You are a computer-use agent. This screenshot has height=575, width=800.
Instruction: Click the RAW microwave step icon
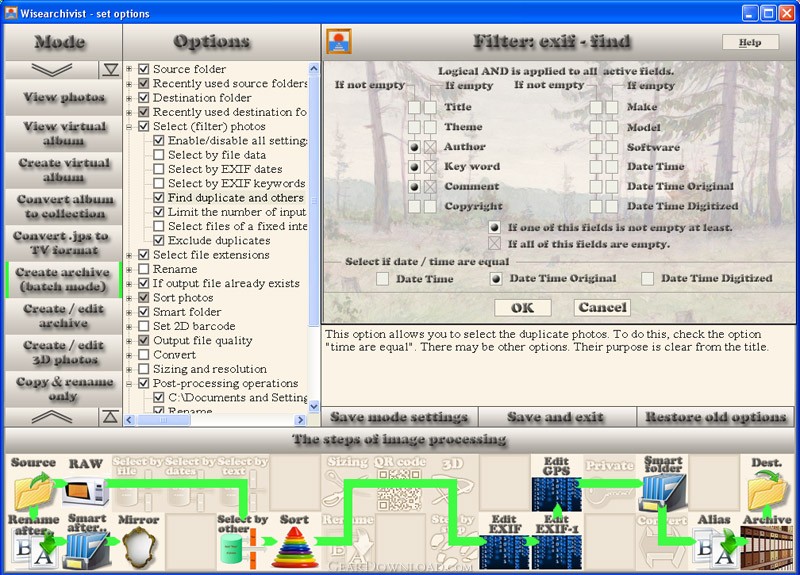click(x=85, y=491)
